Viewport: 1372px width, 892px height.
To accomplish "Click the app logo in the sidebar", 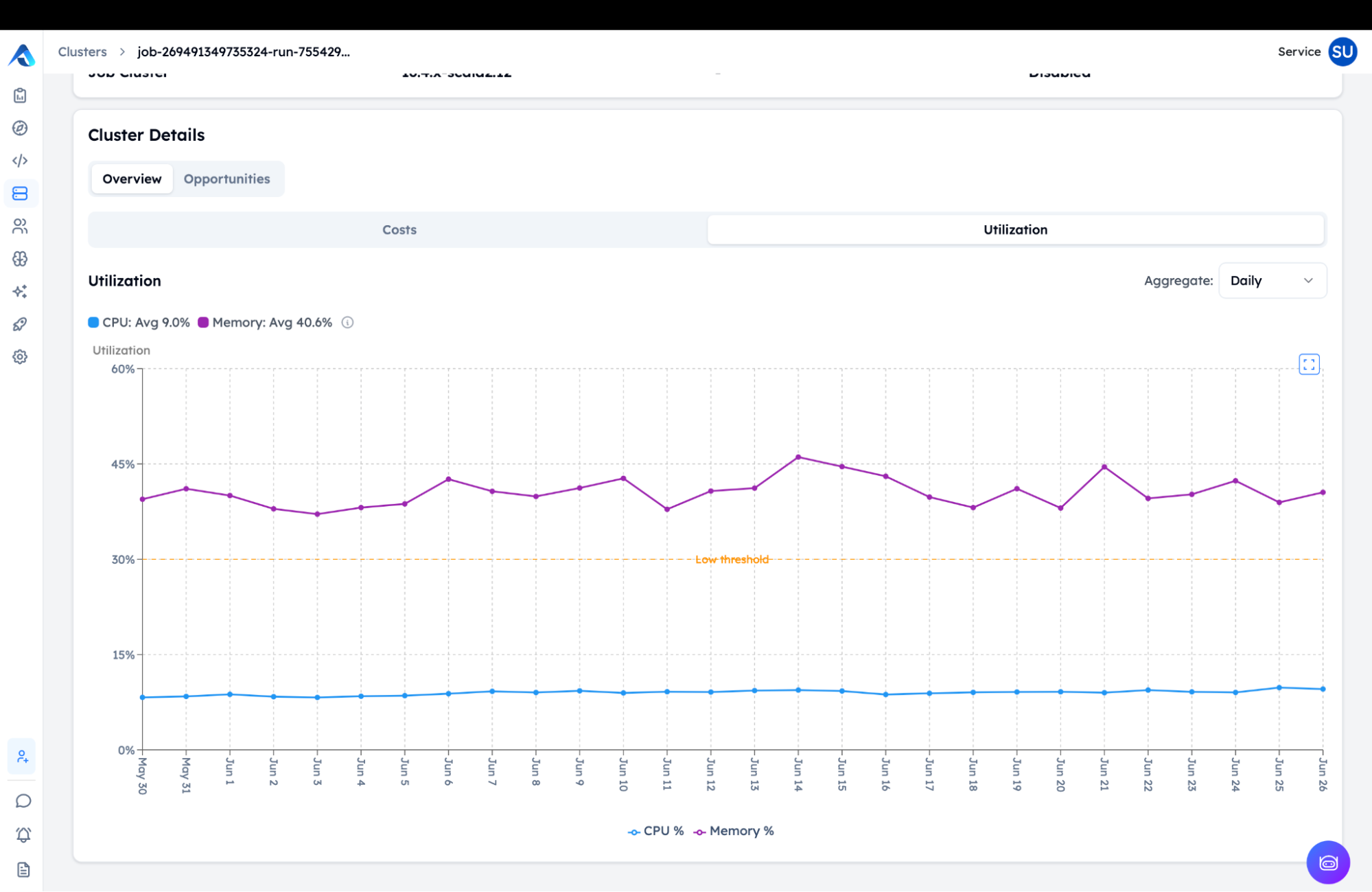I will point(21,55).
